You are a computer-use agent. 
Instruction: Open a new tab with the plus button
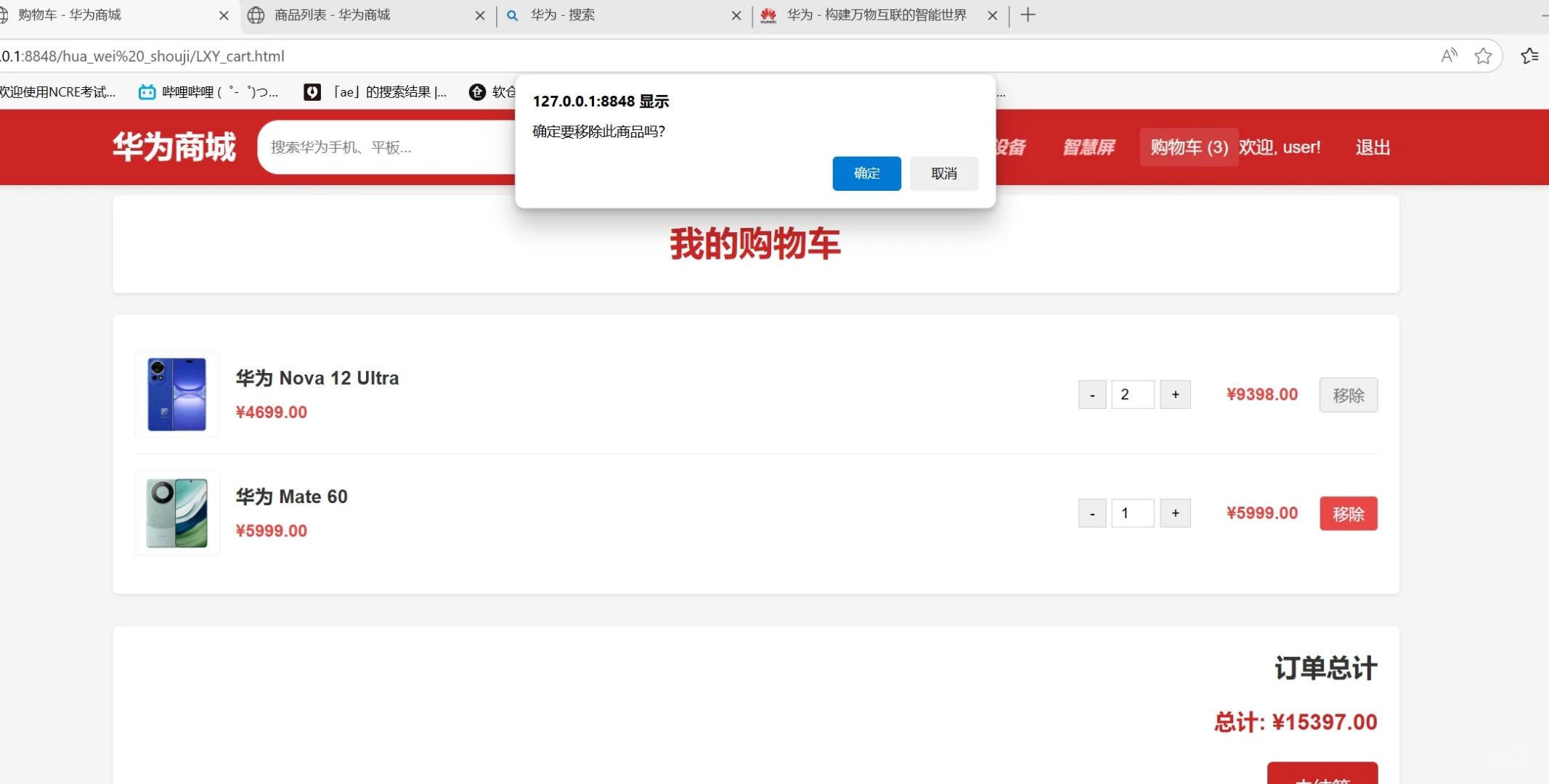1028,15
